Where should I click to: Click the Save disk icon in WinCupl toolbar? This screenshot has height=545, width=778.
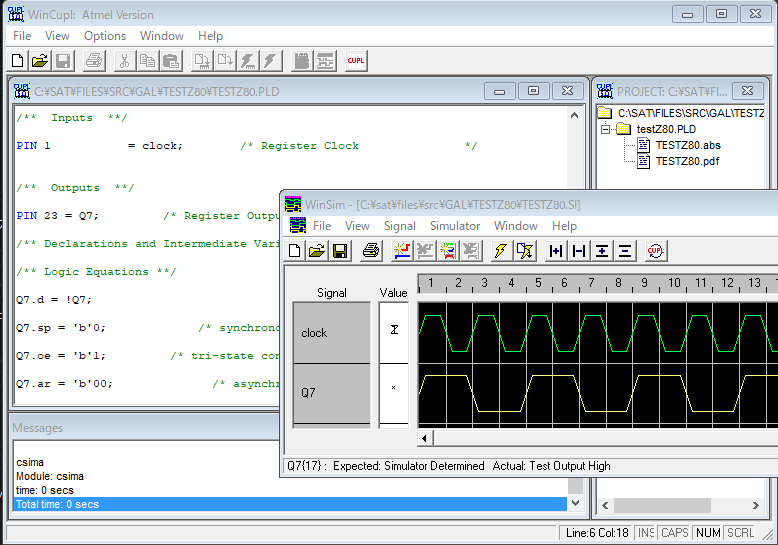pyautogui.click(x=63, y=61)
